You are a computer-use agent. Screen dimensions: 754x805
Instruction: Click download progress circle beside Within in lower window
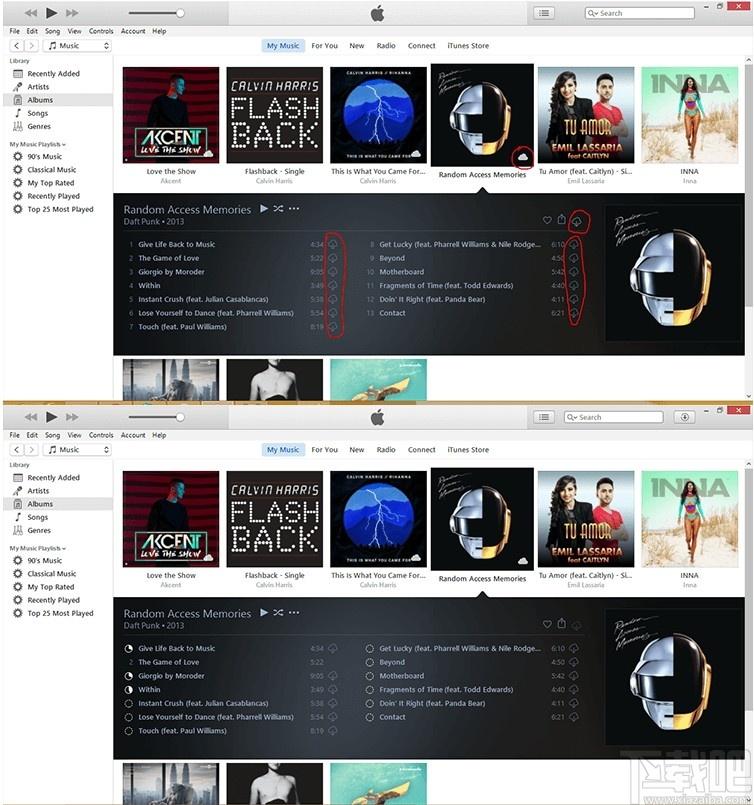(129, 689)
